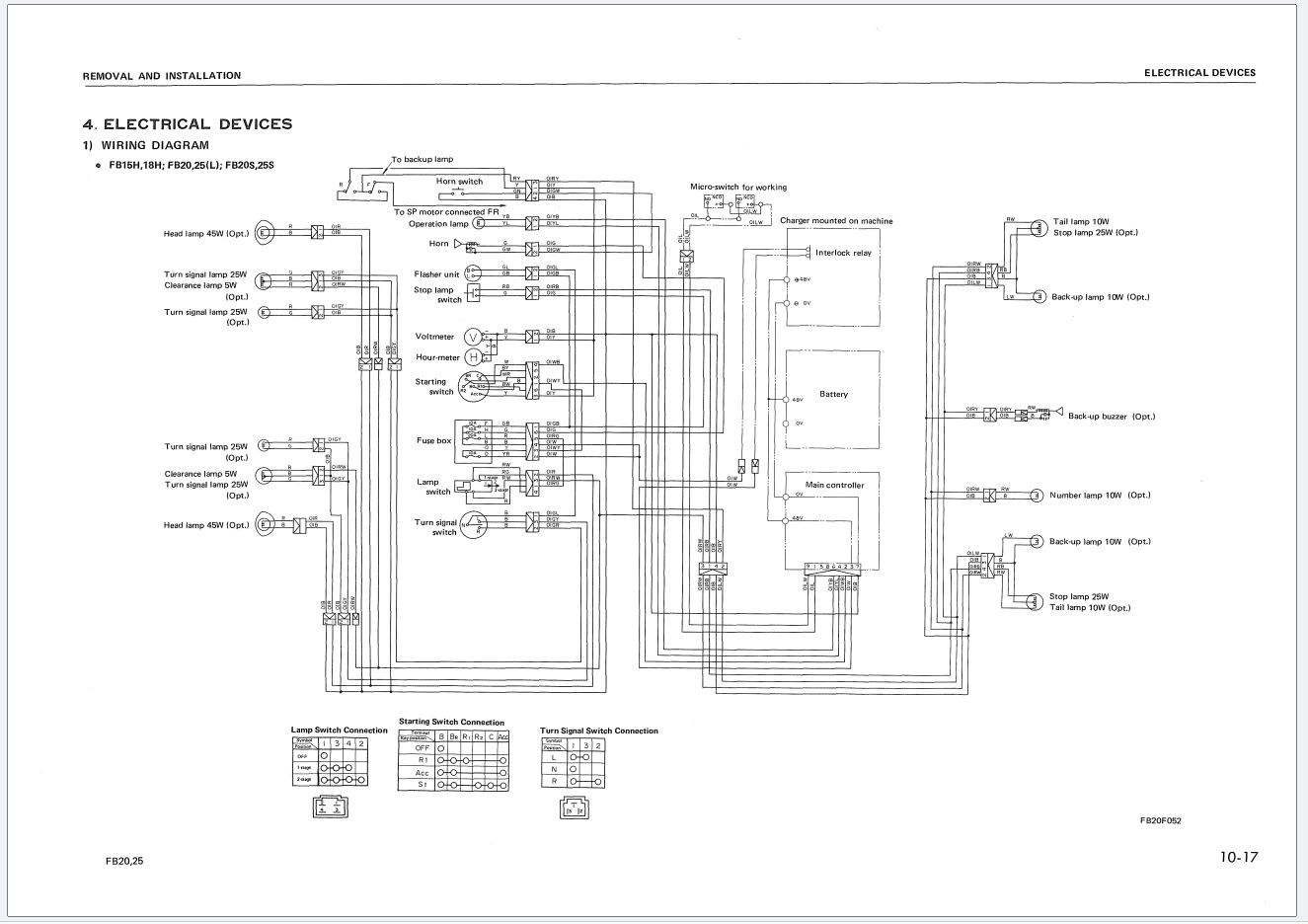This screenshot has width=1308, height=924.
Task: Click the footer model text "FB20,25"
Action: [x=124, y=861]
